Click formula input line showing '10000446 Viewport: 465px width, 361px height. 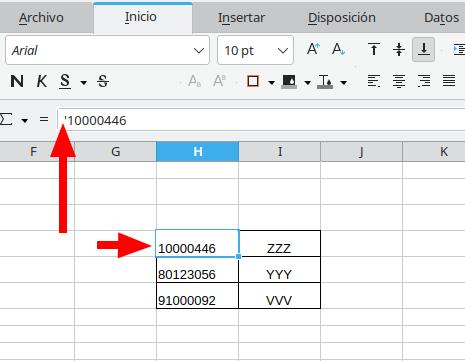coord(261,120)
